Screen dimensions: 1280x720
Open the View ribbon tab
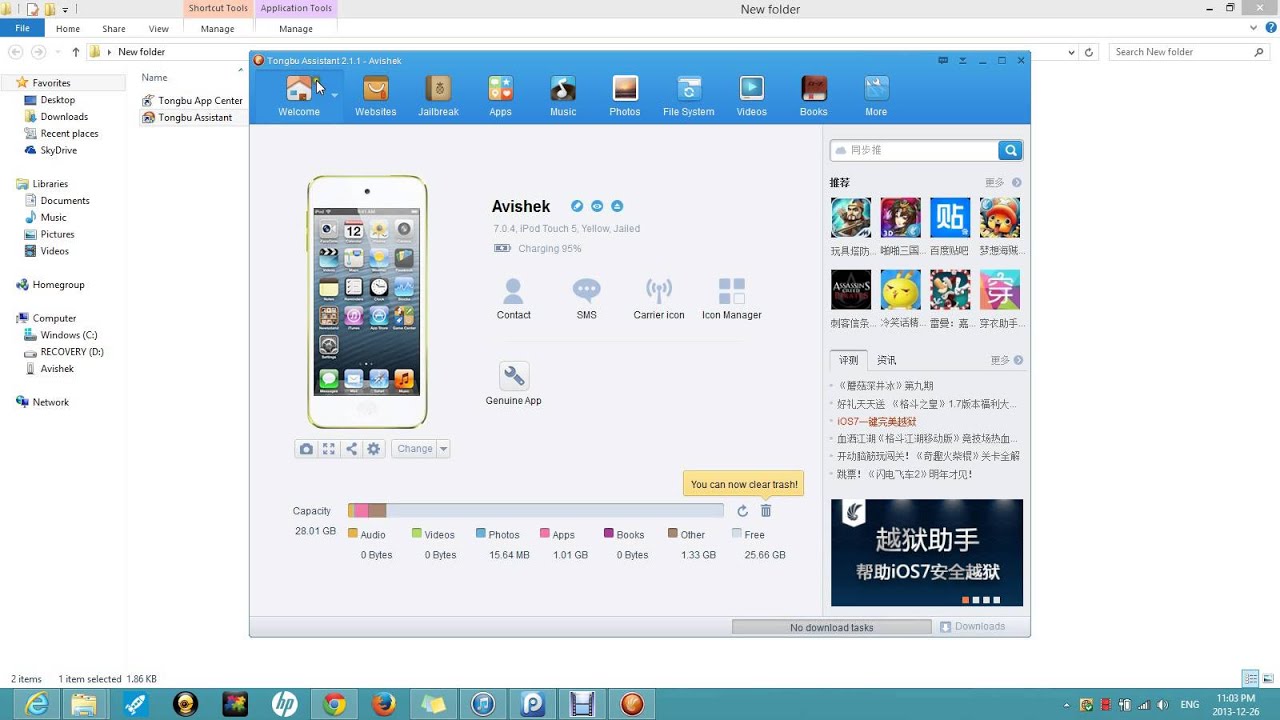[158, 29]
